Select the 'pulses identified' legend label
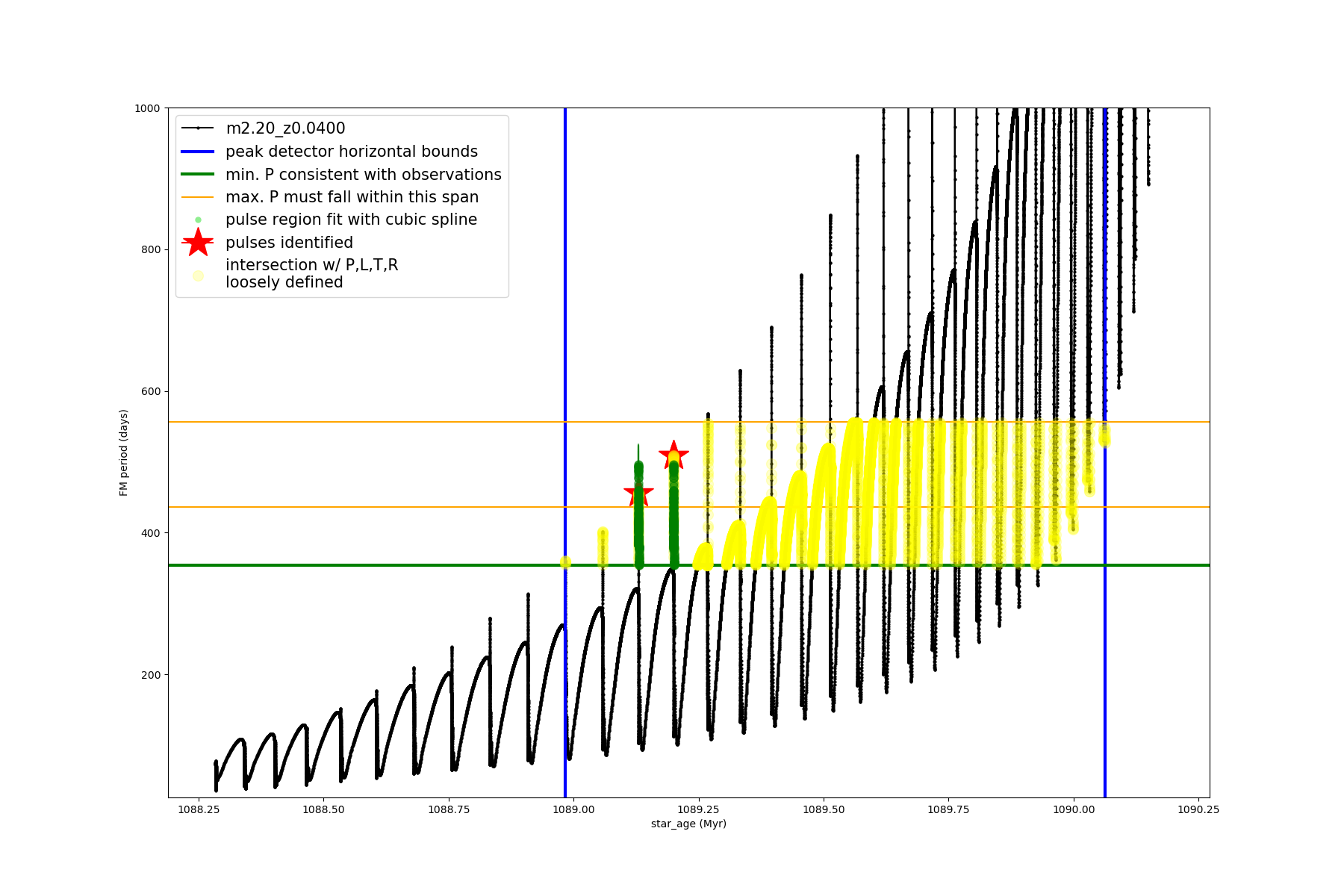The width and height of the screenshot is (1344, 896). (289, 243)
